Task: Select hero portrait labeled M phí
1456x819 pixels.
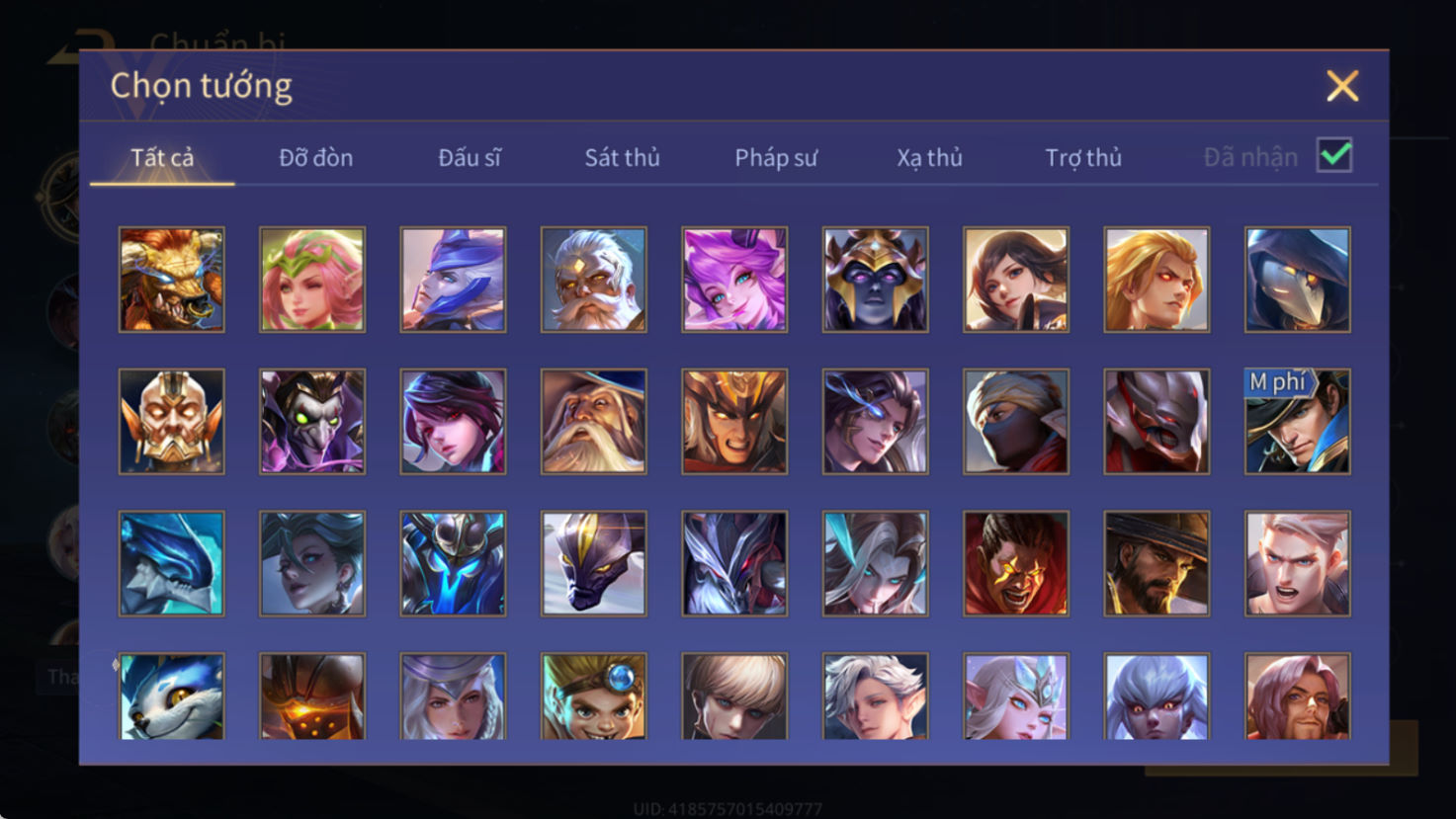Action: click(1298, 422)
